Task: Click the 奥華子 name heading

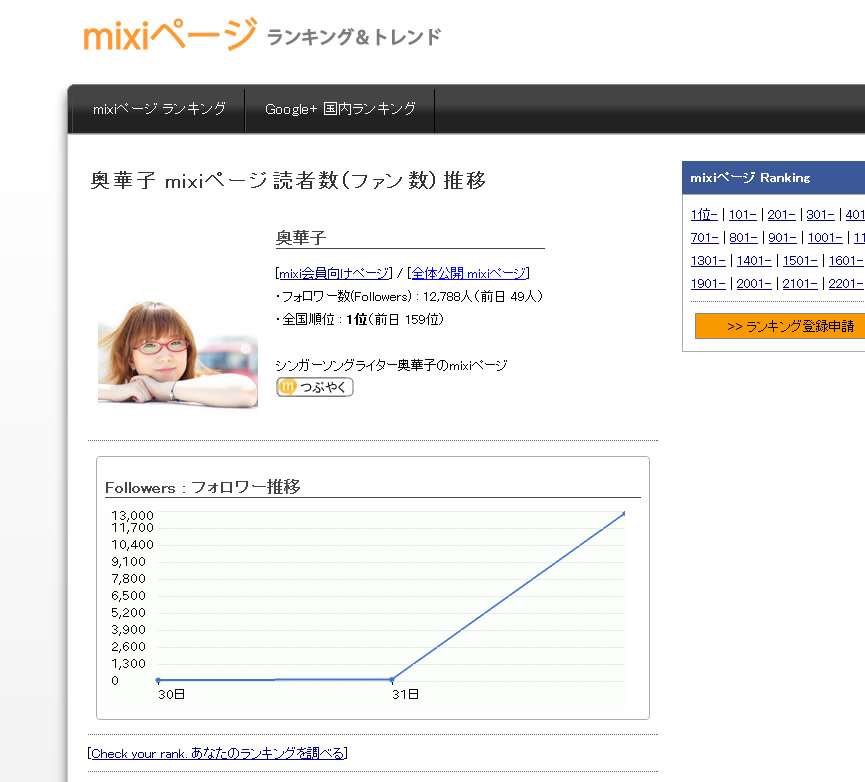Action: coord(301,238)
